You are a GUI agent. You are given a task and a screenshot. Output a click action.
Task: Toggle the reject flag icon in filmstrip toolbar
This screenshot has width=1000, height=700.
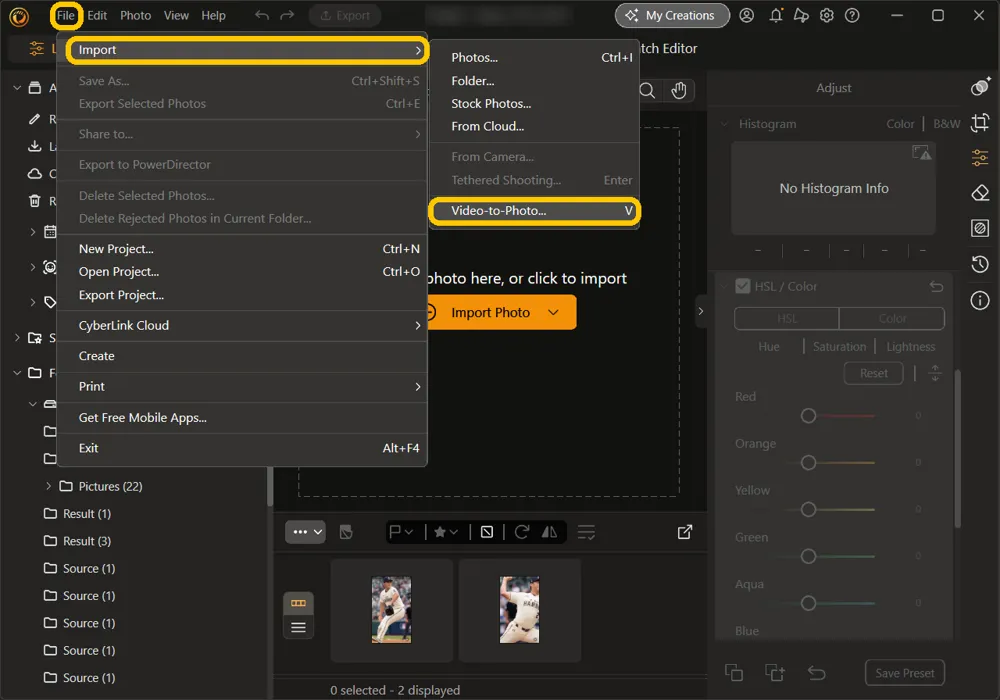click(x=487, y=532)
